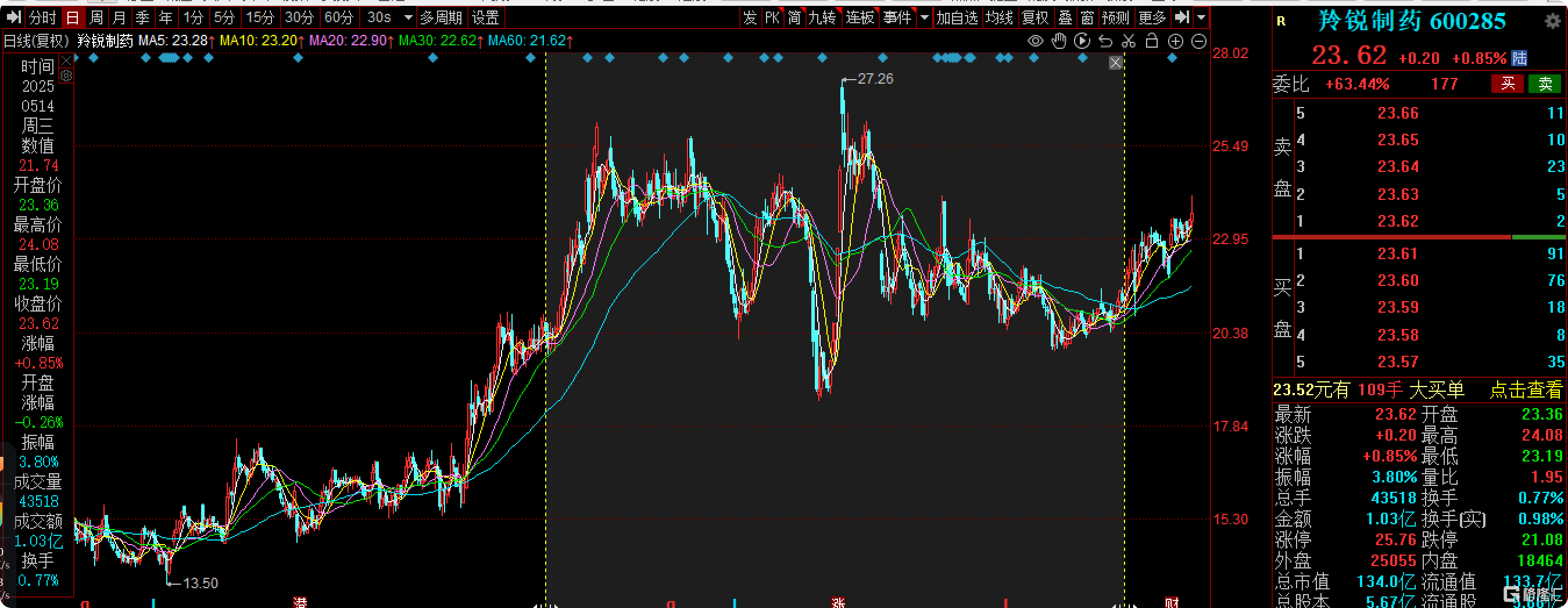1568x608 pixels.
Task: Open the dropdown arrow at toolbar's far right end
Action: pos(1201,17)
